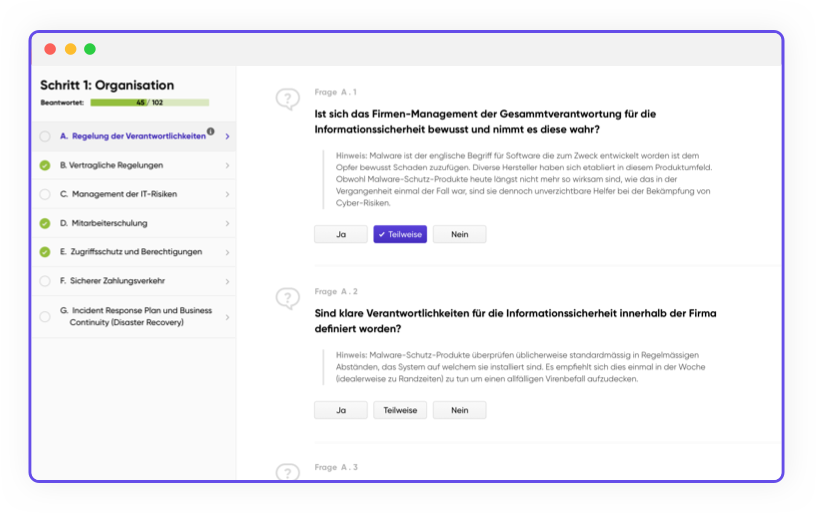Click the info icon next to Regelung der Verantwortlichkeiten
This screenshot has height=513, width=816.
point(210,131)
